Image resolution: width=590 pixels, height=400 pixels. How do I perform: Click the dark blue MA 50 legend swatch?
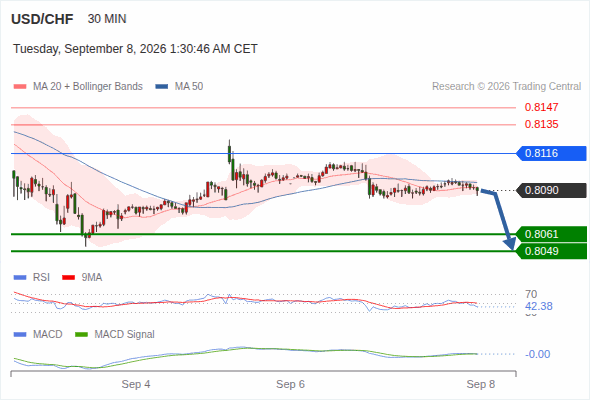(162, 87)
